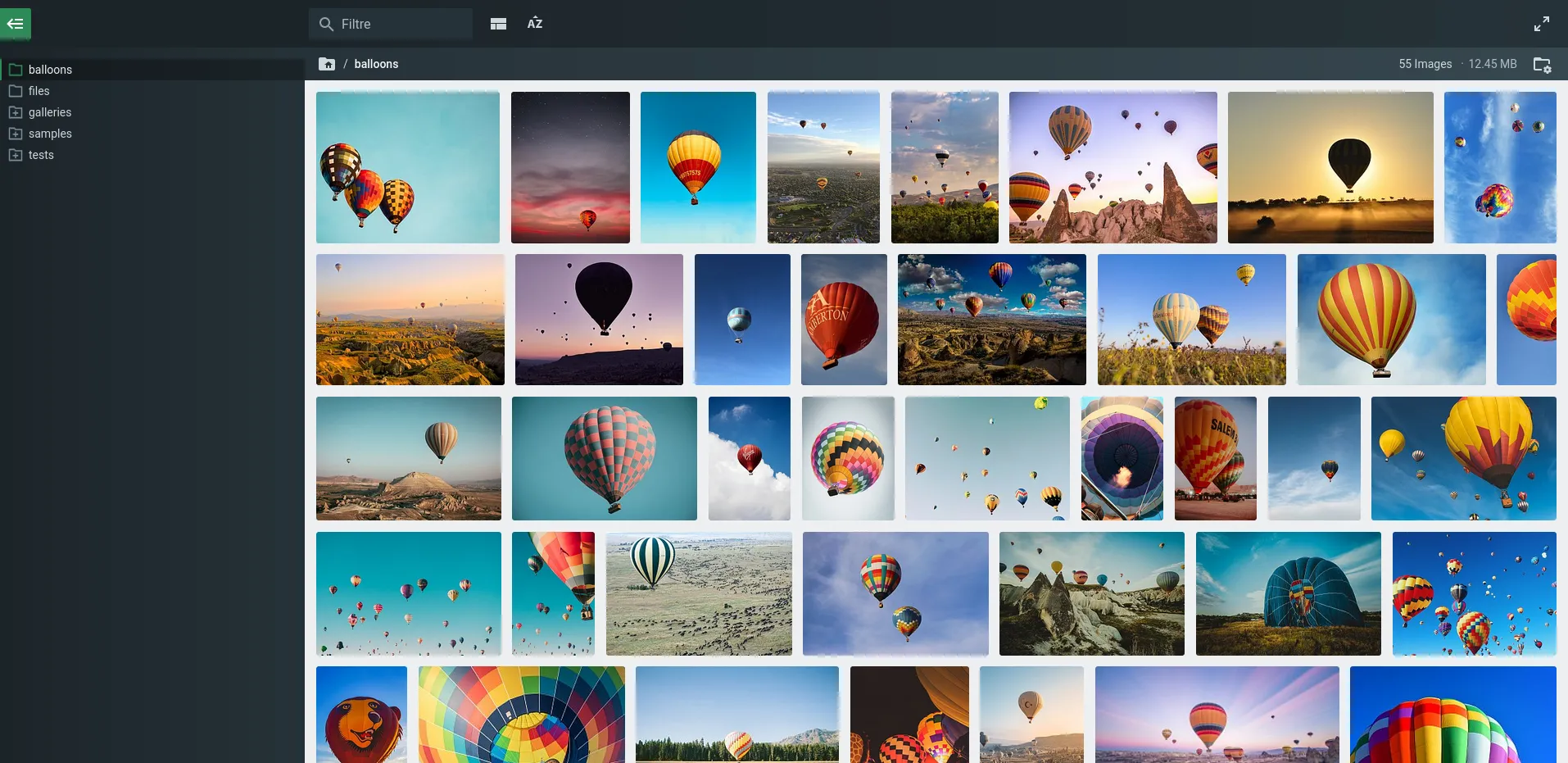Open the bear face balloon thumbnail

[360, 714]
